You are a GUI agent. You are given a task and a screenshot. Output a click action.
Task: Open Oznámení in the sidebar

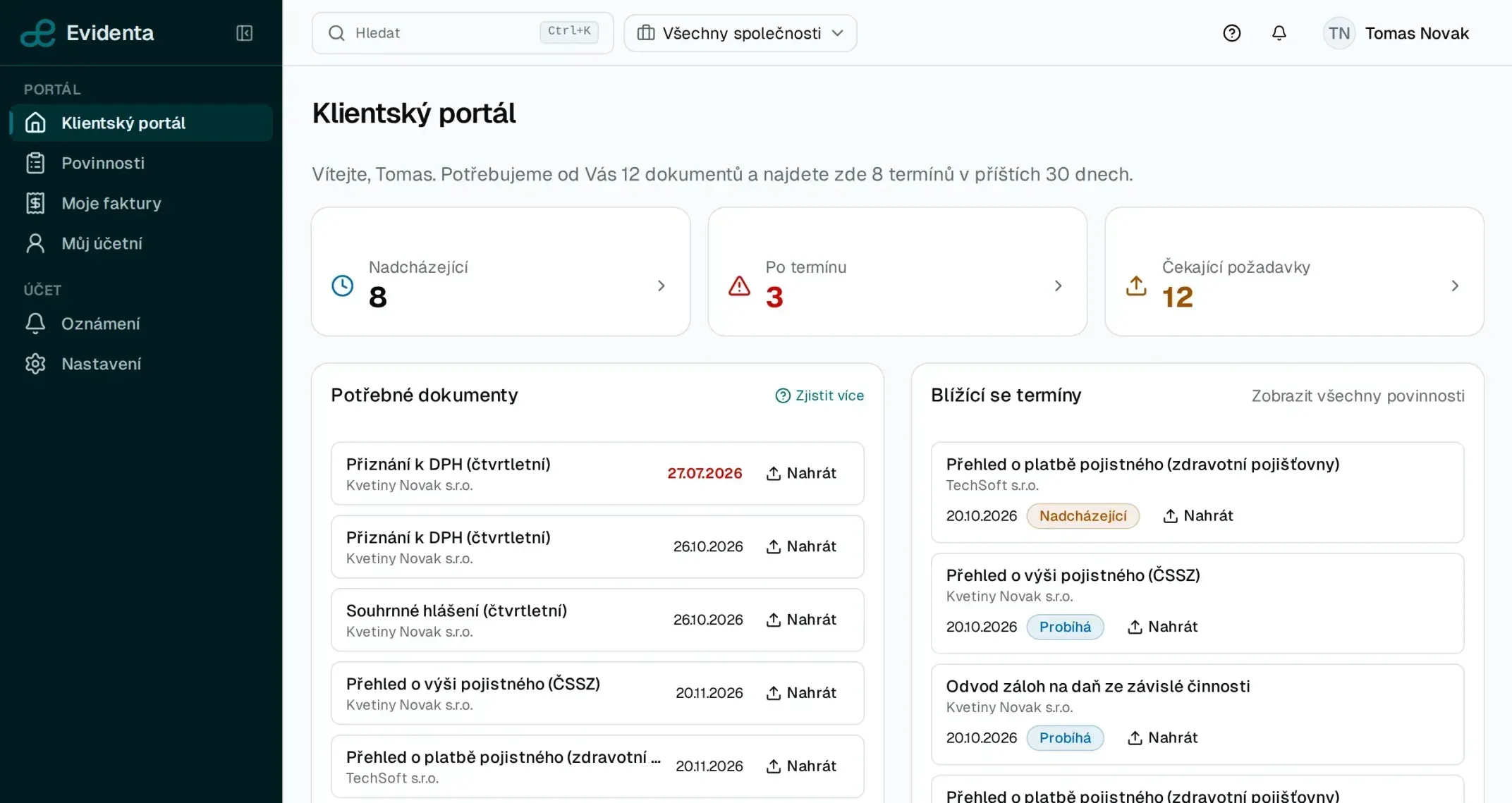tap(141, 324)
